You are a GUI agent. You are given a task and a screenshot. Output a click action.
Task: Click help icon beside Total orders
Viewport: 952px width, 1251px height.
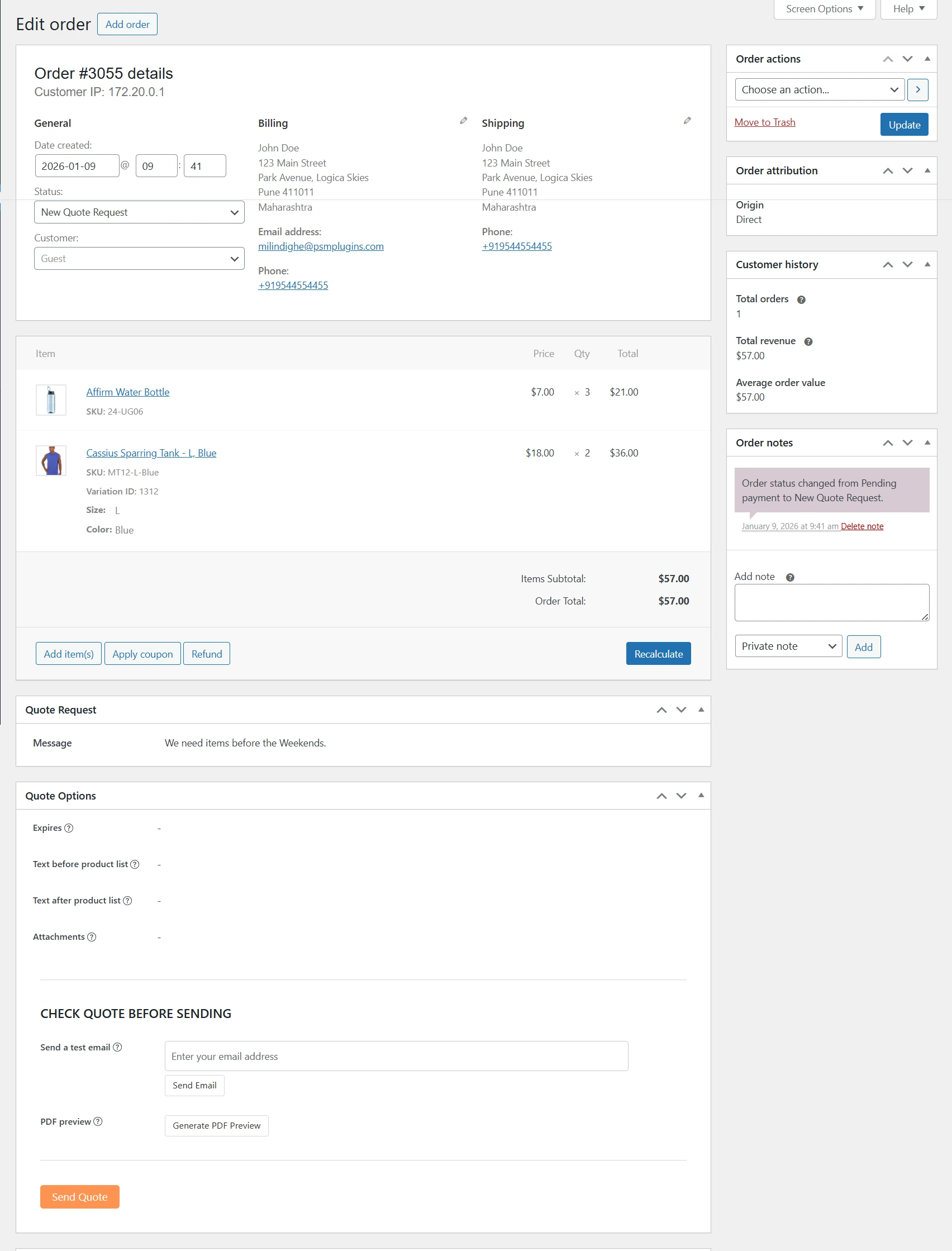pyautogui.click(x=801, y=299)
